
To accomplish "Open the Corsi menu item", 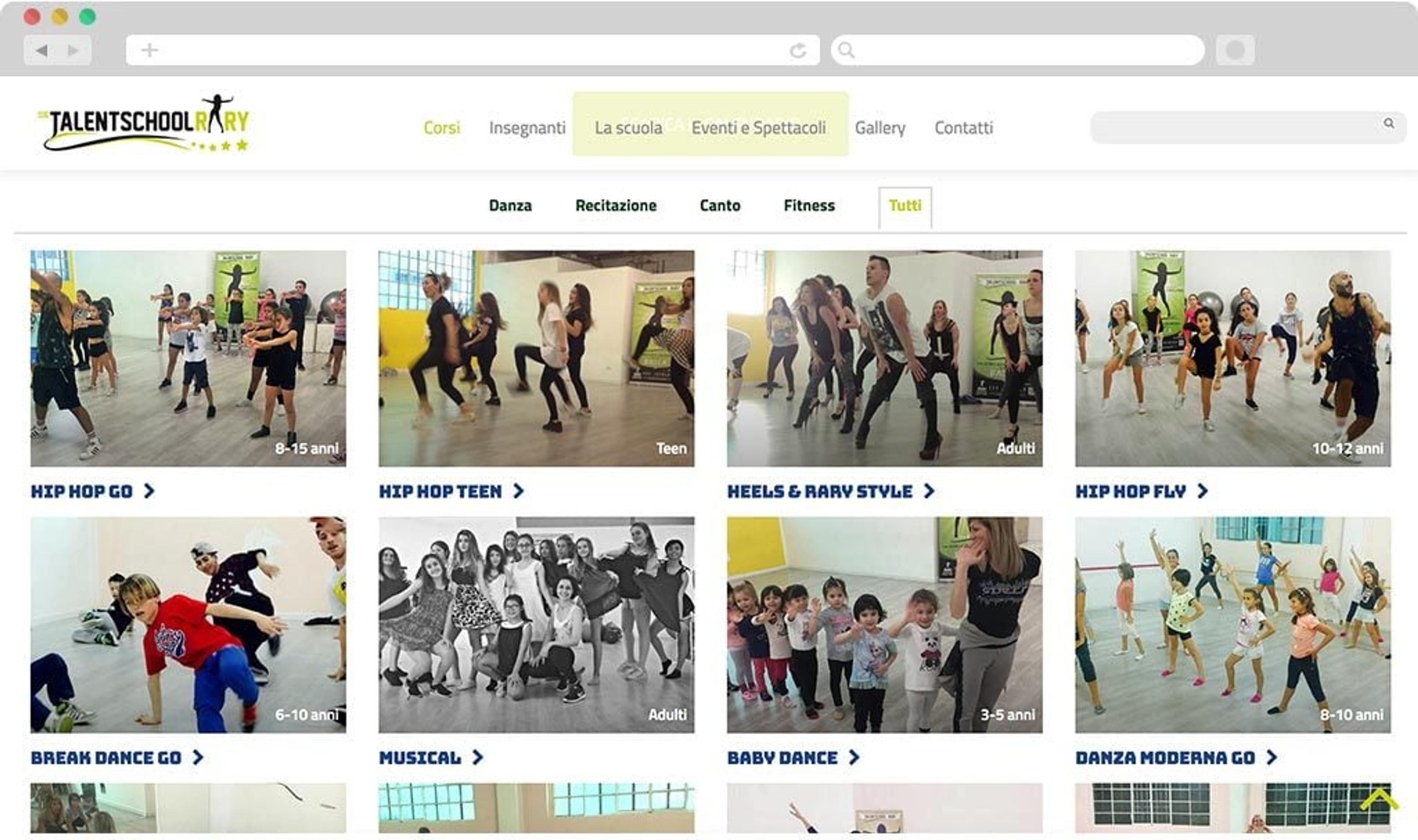I will click(x=442, y=127).
